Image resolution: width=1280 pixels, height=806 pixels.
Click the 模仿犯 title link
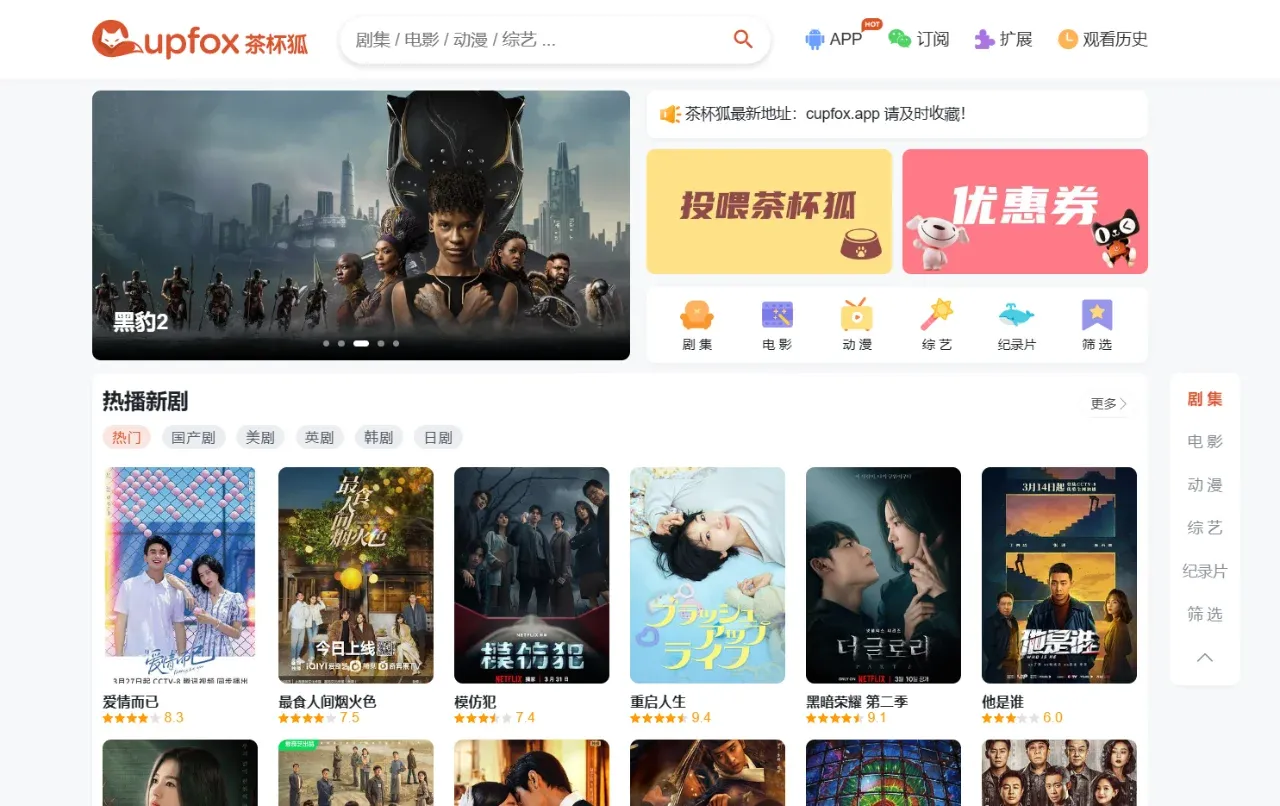(x=475, y=702)
